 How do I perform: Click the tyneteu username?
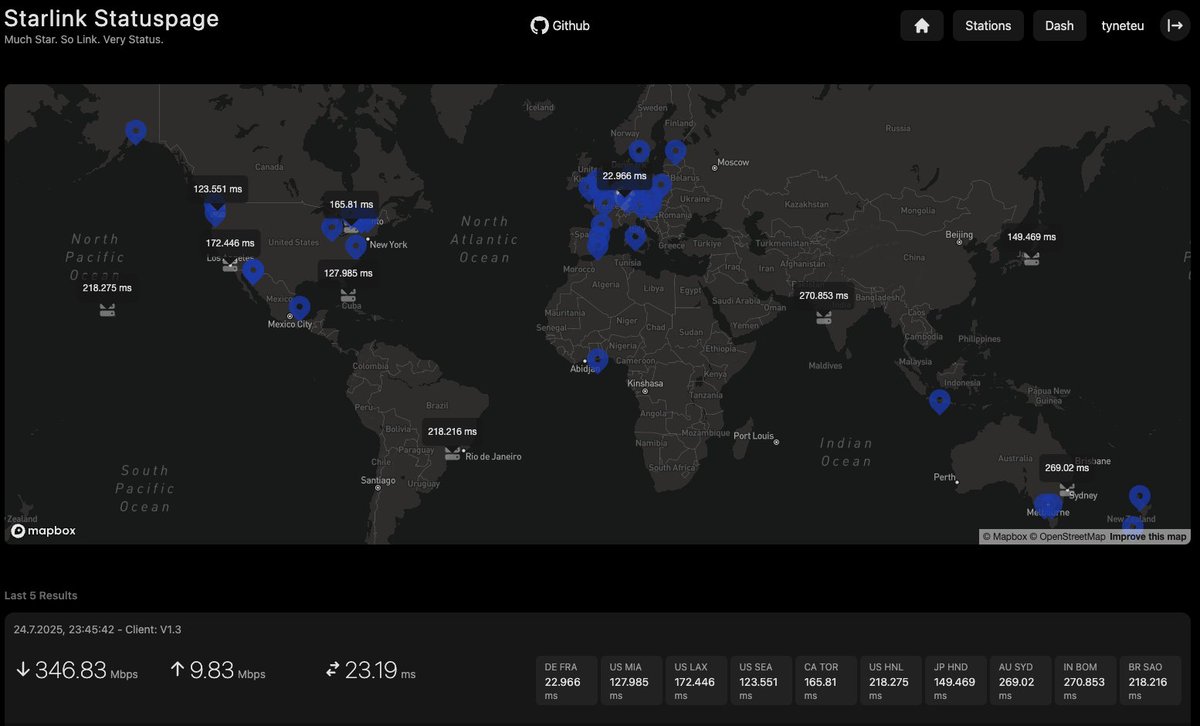[1123, 26]
